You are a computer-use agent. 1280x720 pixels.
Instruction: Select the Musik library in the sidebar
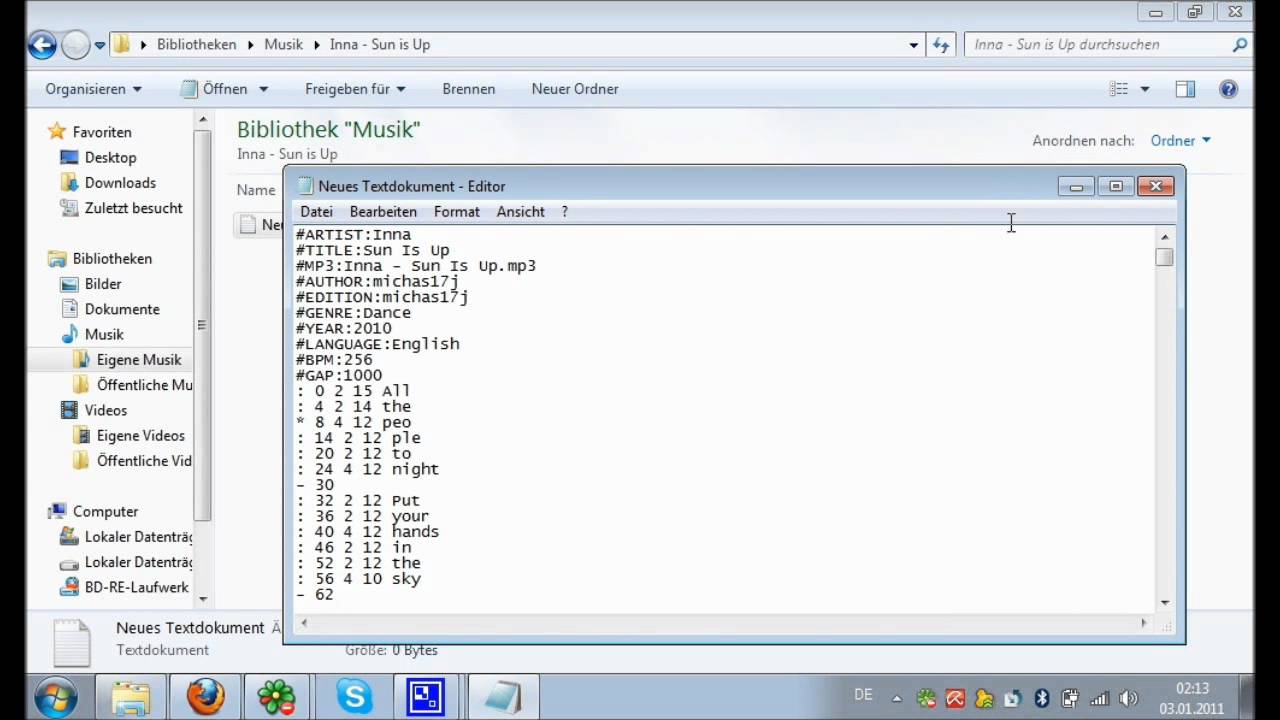coord(104,334)
